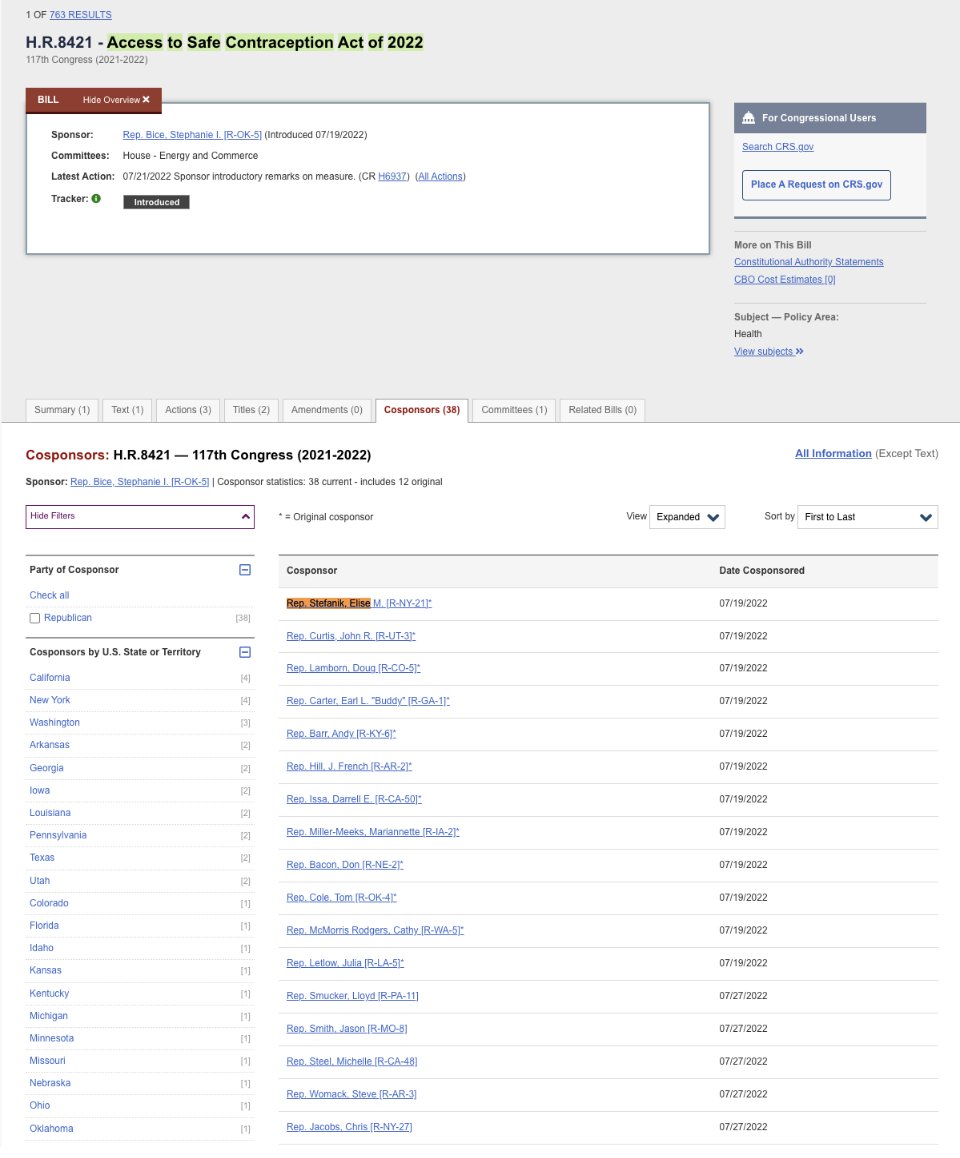Filter cosponsors by New York
Viewport: 960px width, 1158px height.
[49, 700]
